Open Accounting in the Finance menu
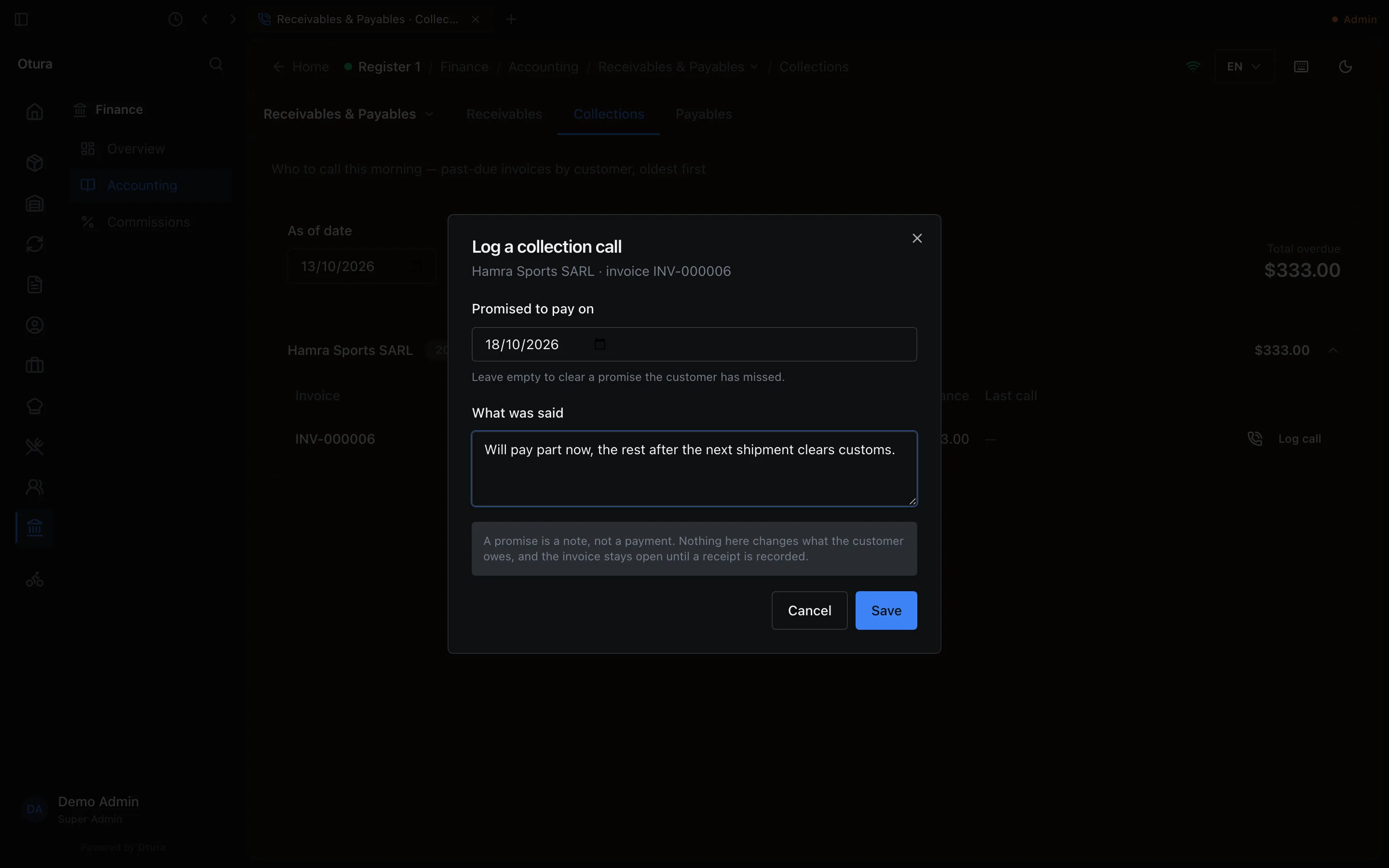The image size is (1389, 868). (150, 186)
